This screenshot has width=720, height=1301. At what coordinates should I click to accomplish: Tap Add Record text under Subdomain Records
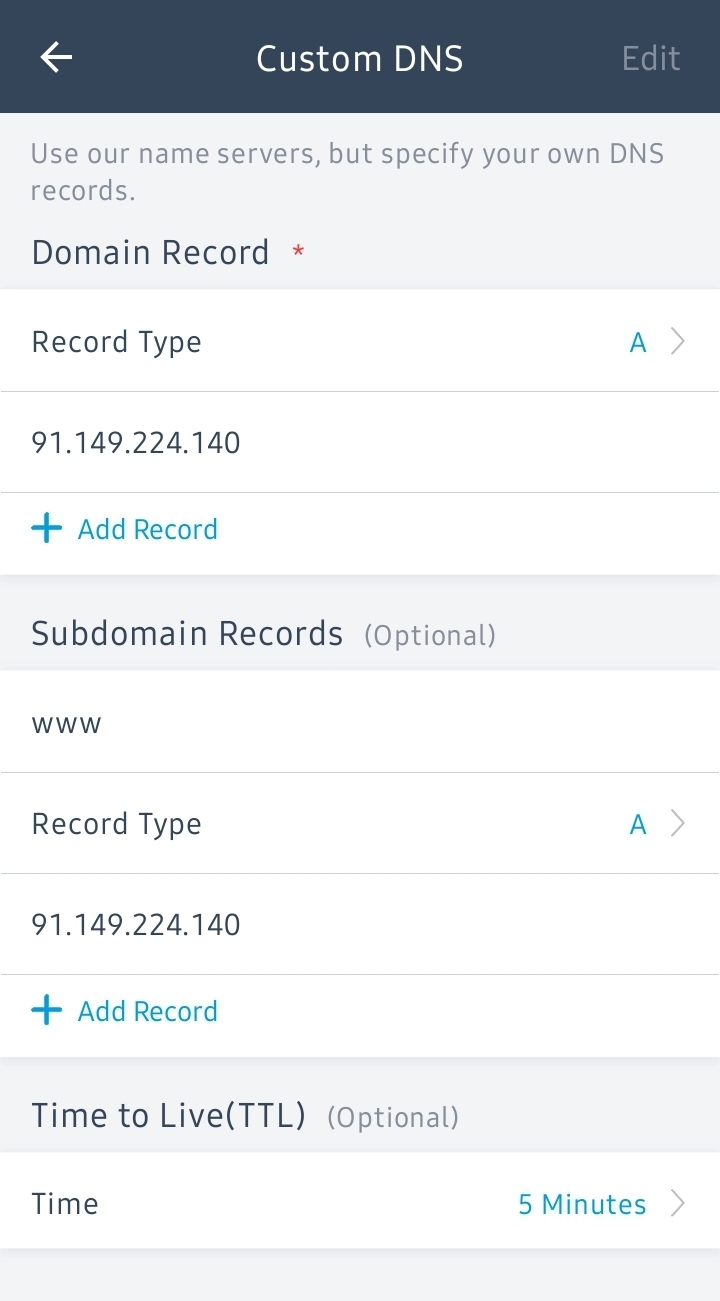148,1011
